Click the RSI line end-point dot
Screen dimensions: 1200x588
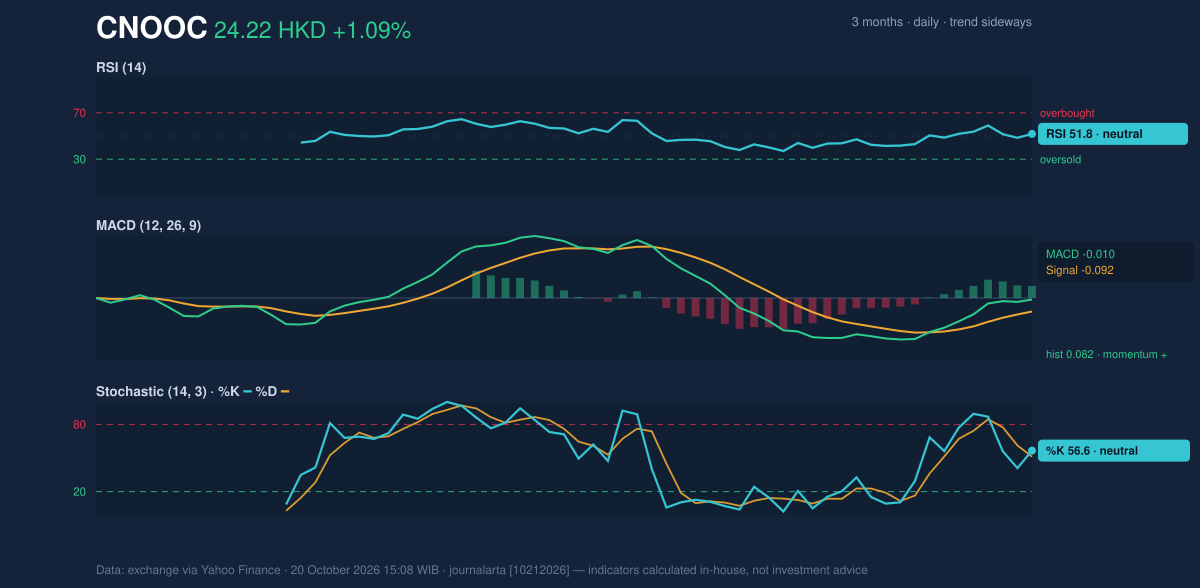coord(1032,134)
